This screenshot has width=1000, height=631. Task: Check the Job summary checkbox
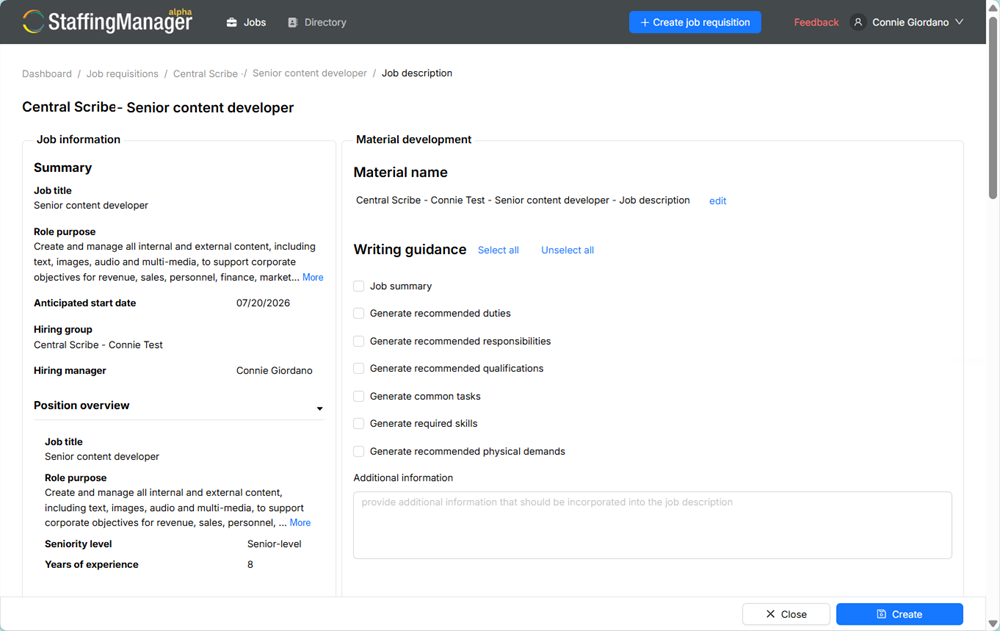(358, 286)
